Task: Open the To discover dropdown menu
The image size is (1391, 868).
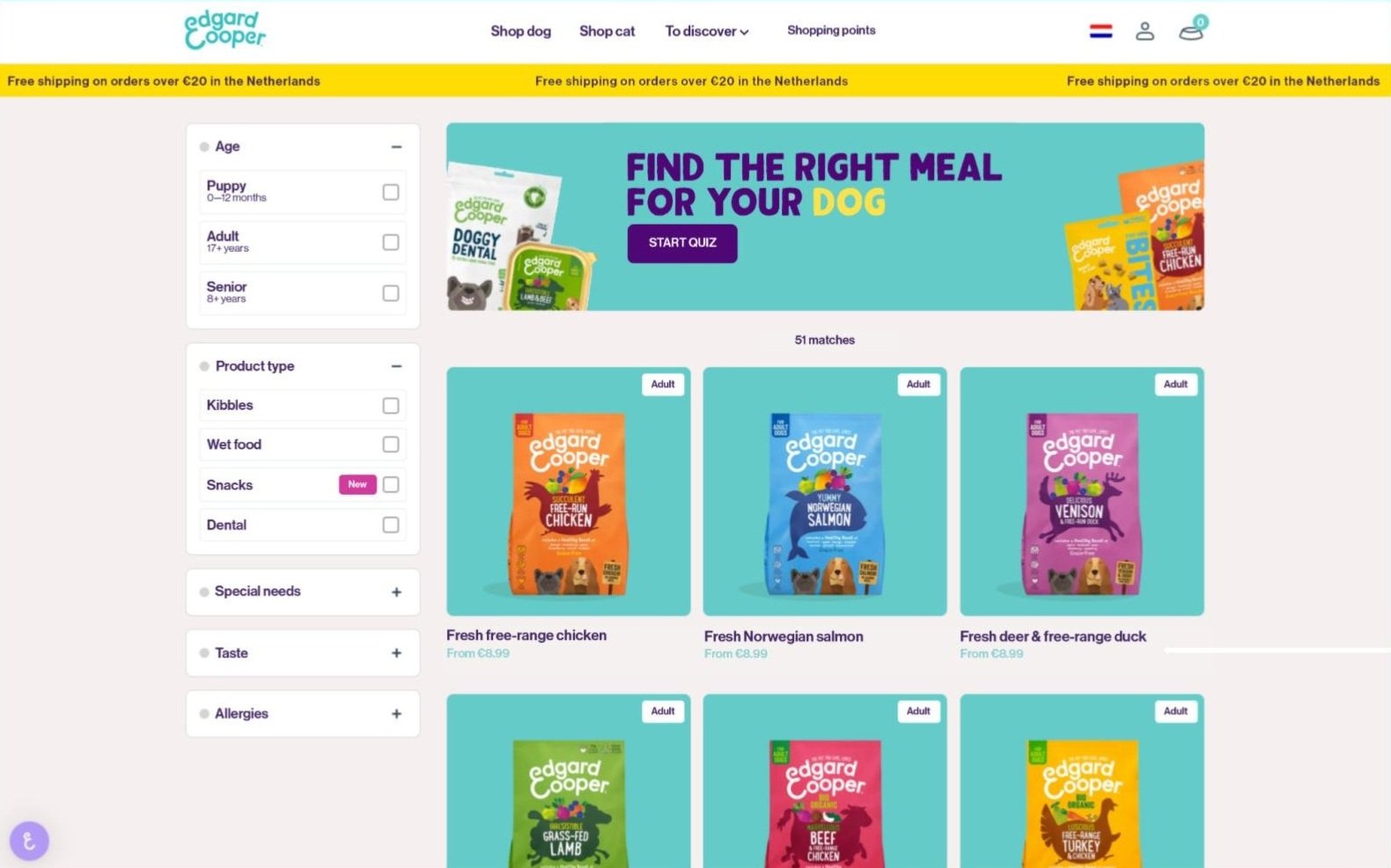Action: coord(707,31)
